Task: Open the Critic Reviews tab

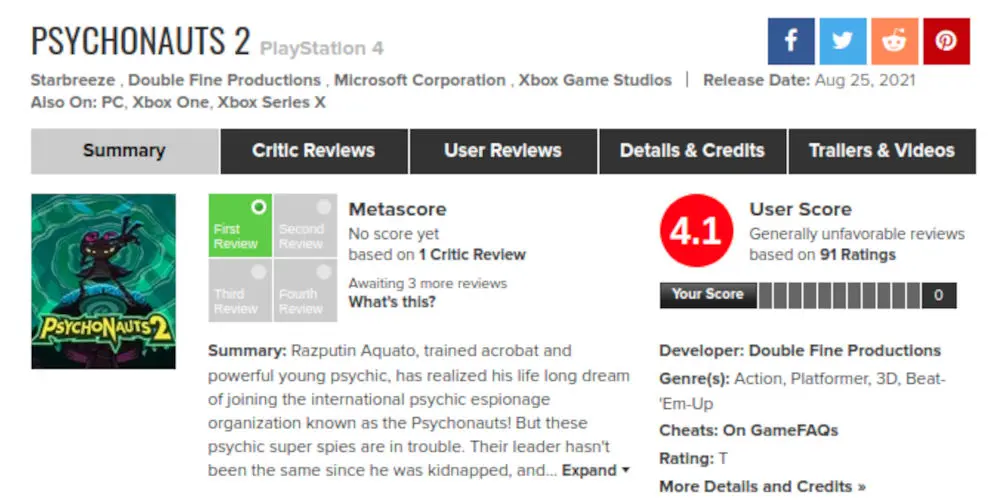Action: click(x=313, y=151)
